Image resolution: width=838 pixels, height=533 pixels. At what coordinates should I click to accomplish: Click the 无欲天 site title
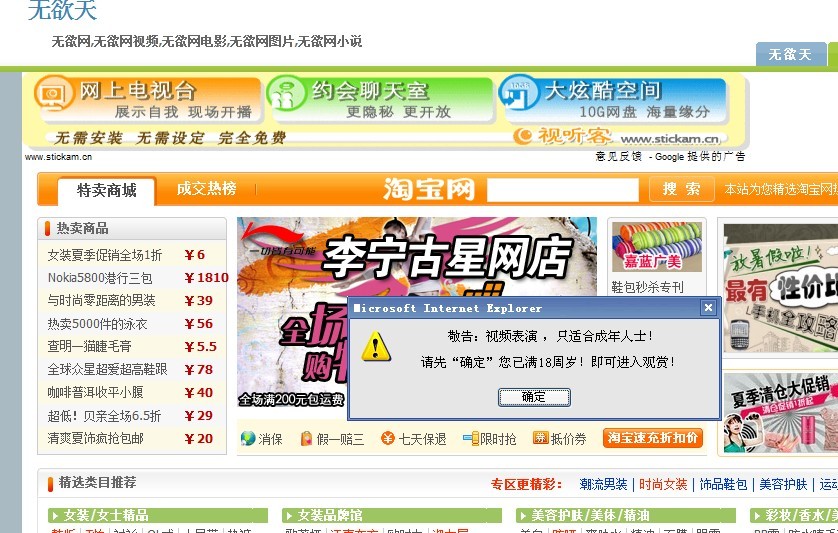[x=63, y=10]
